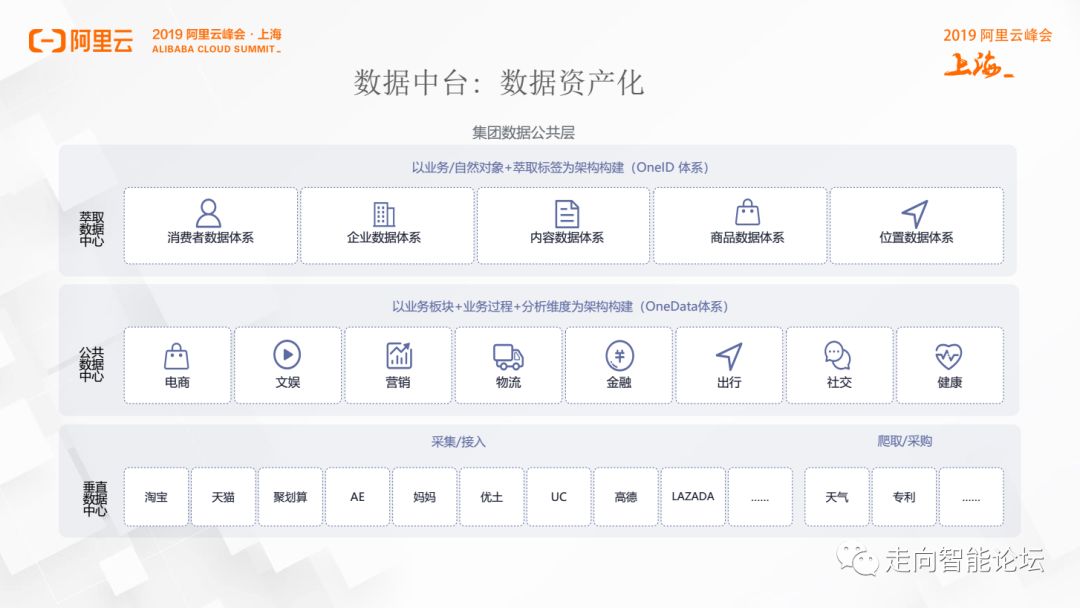The width and height of the screenshot is (1080, 608).
Task: Select the LAZADA data source box
Action: 693,497
